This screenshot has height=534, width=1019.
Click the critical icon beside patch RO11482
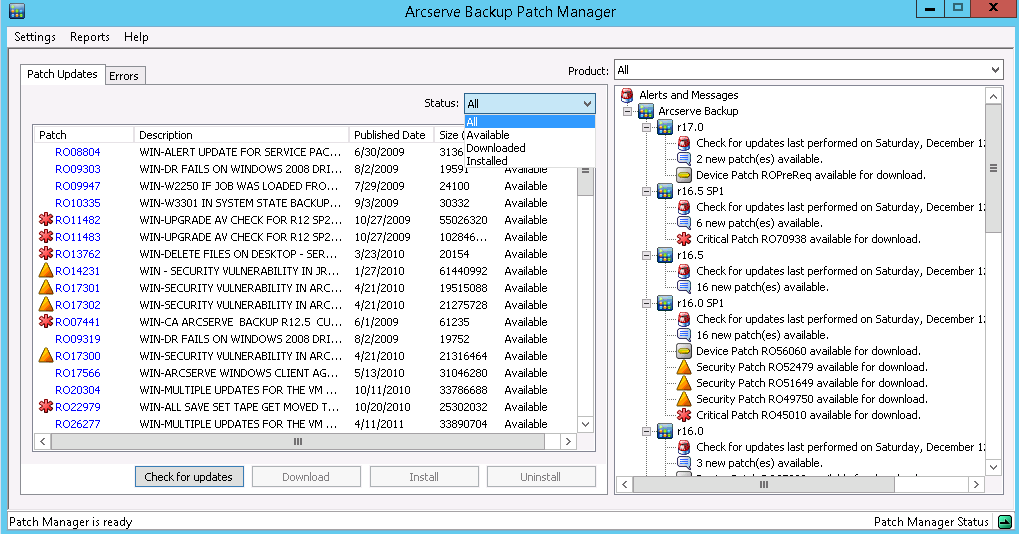pos(45,220)
